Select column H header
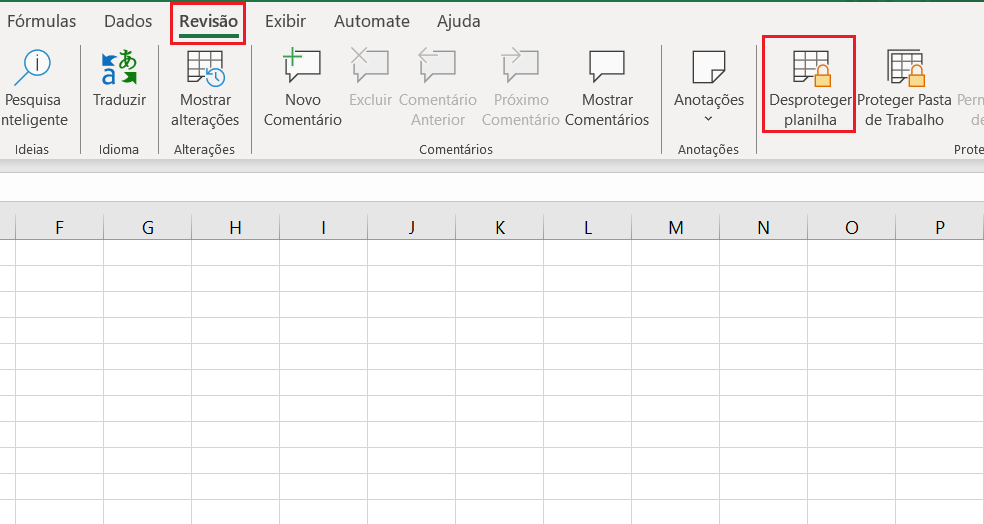This screenshot has height=524, width=984. pyautogui.click(x=235, y=227)
